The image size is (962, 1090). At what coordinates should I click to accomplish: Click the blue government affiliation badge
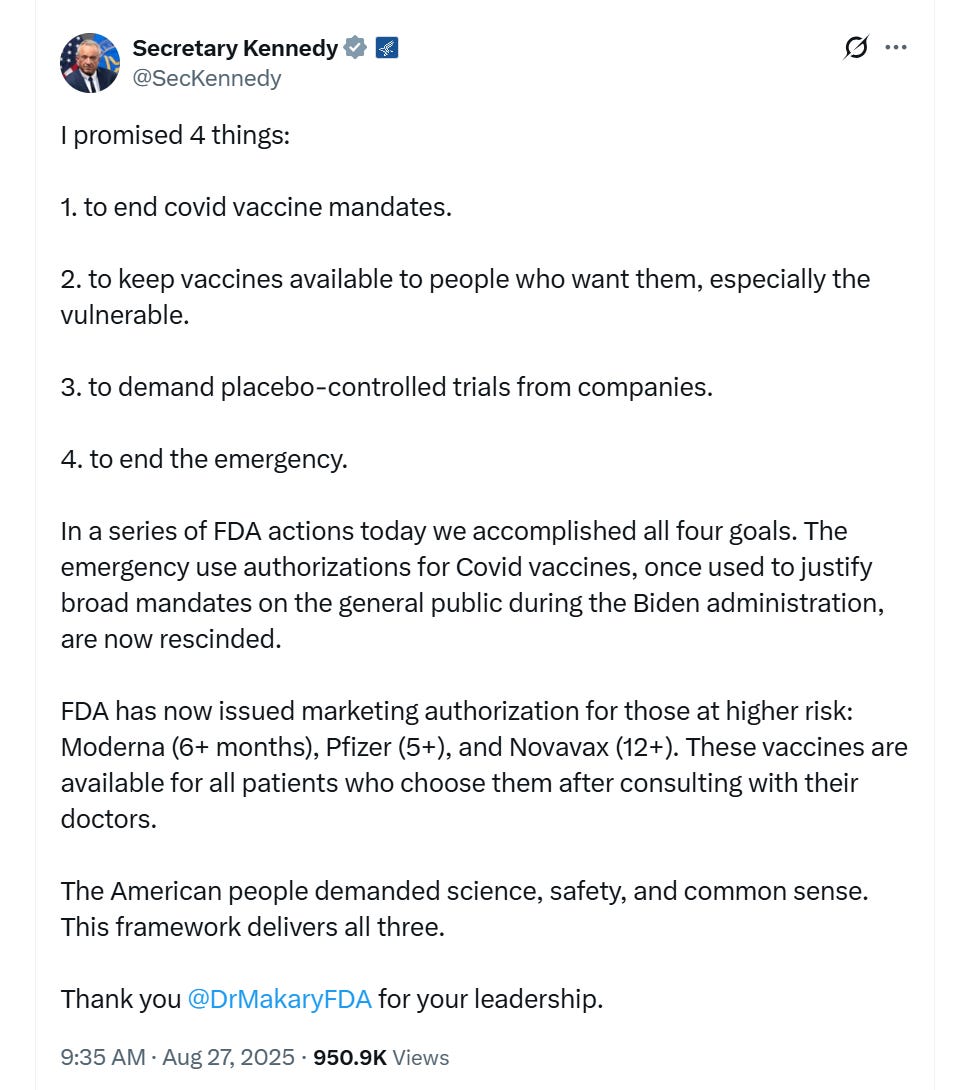click(387, 47)
